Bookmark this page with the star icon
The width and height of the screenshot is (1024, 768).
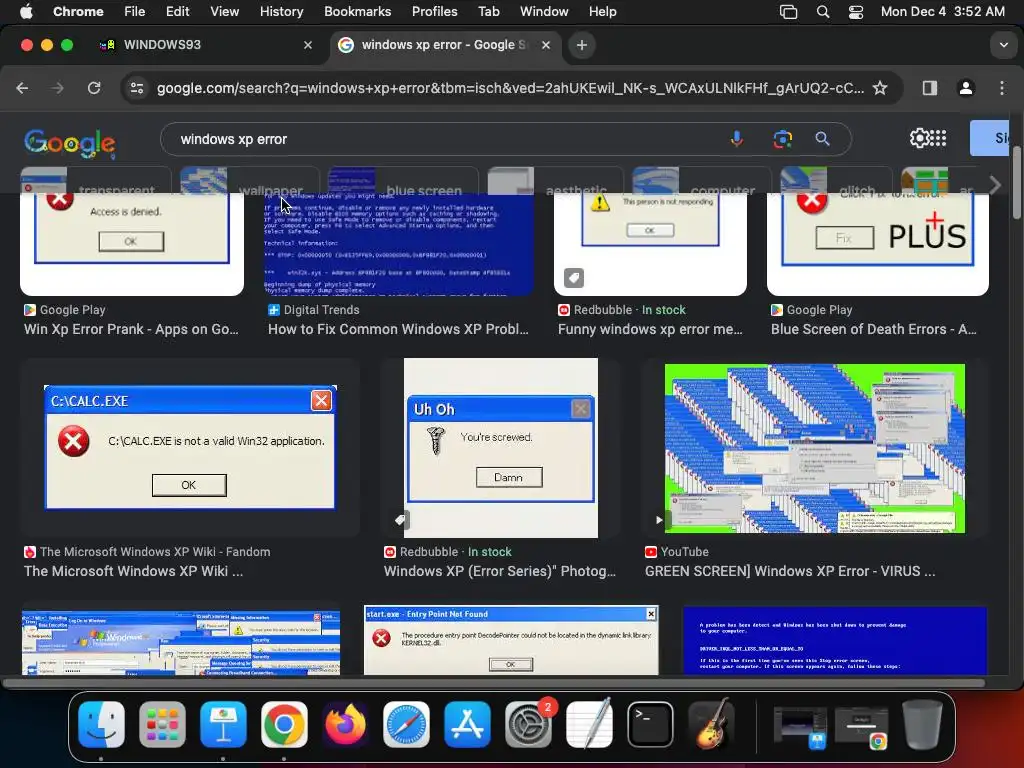click(880, 88)
